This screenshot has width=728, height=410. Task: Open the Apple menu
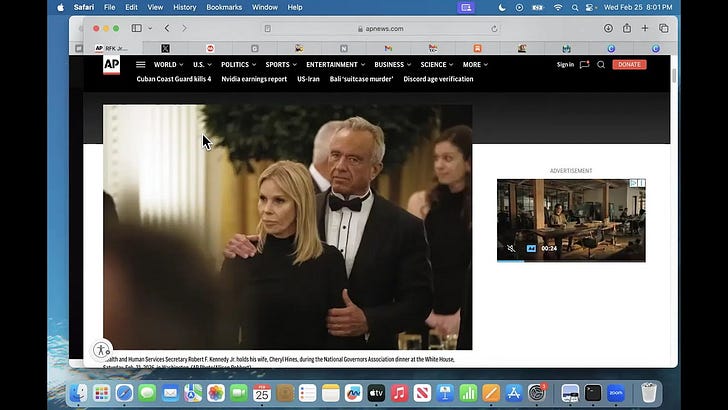(60, 7)
